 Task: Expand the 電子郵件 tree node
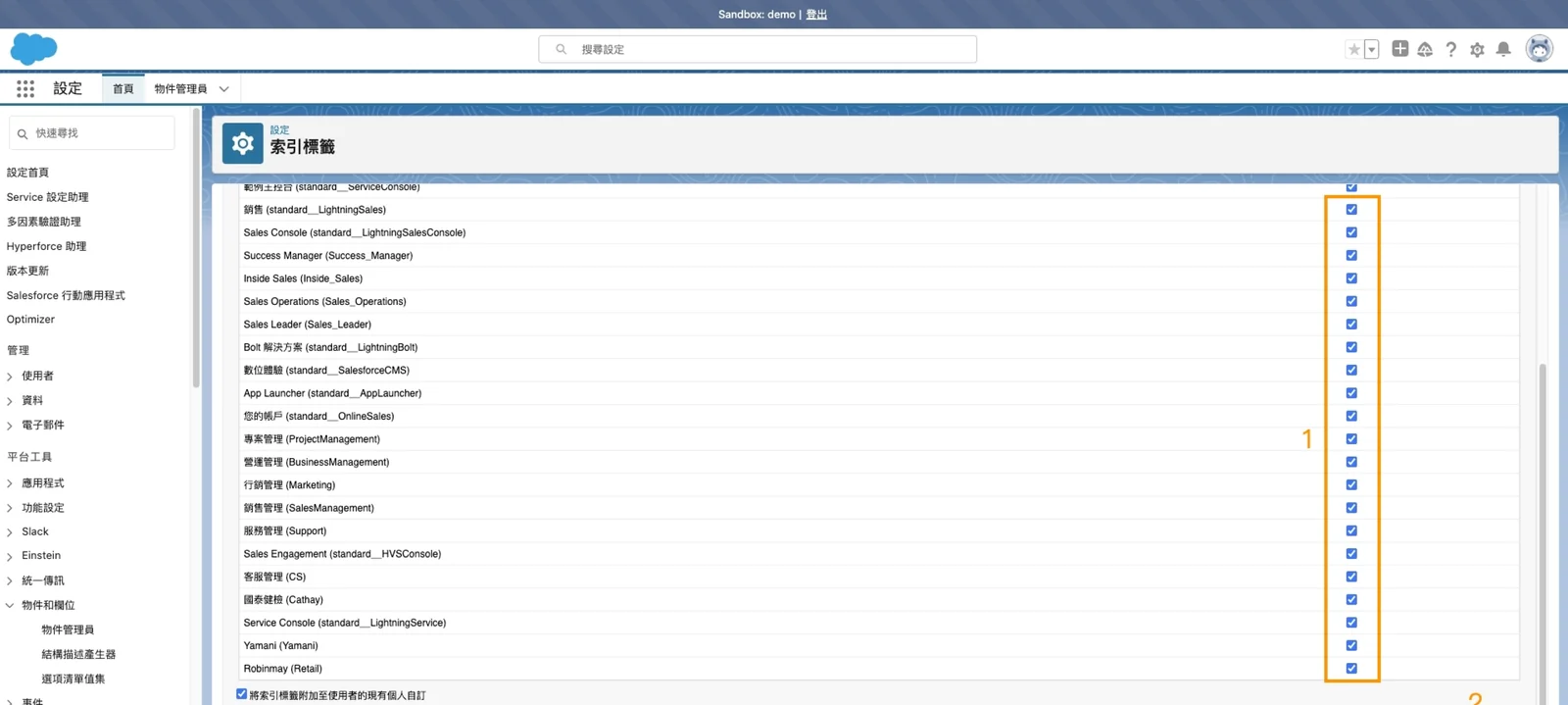[10, 426]
